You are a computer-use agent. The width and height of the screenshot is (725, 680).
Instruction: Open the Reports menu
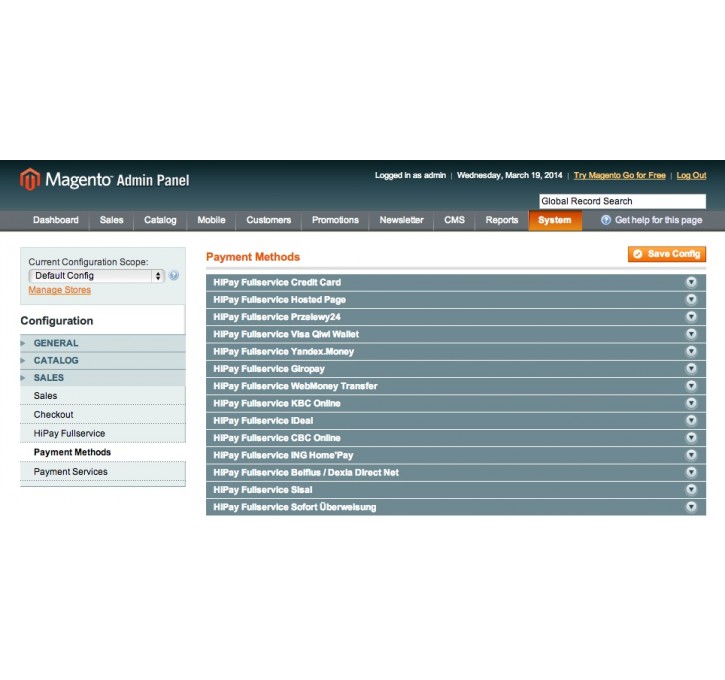[502, 220]
